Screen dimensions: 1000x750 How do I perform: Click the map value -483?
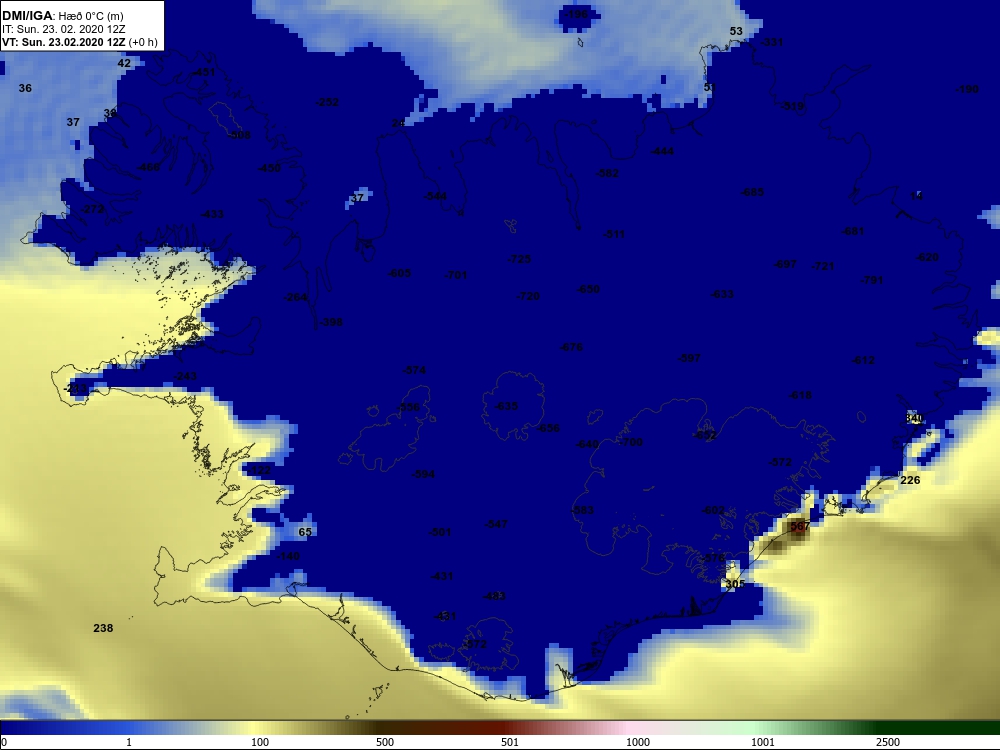pos(494,596)
